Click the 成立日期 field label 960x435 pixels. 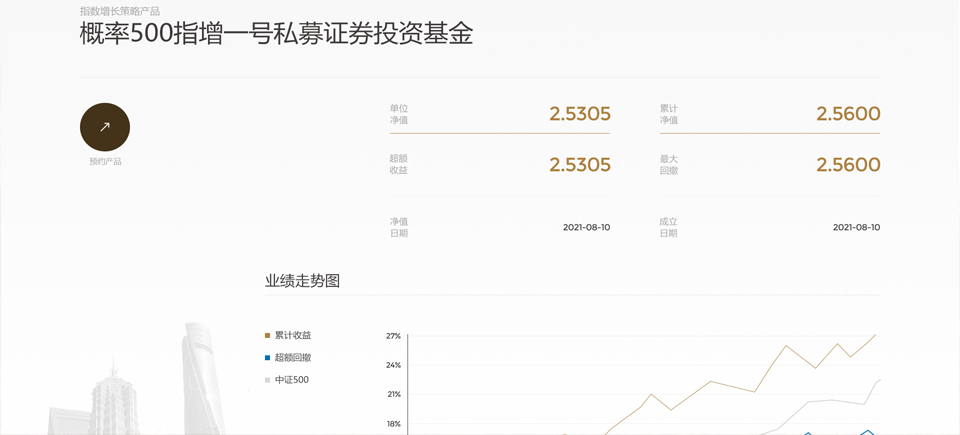tap(669, 227)
